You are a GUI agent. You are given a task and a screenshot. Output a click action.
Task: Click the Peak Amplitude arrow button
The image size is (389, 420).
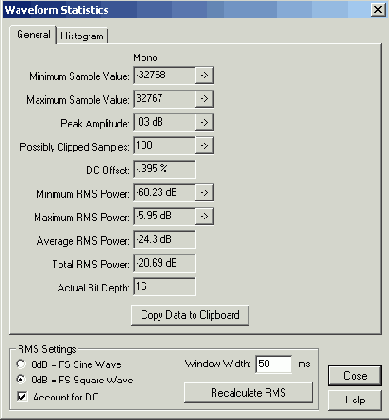pyautogui.click(x=204, y=122)
